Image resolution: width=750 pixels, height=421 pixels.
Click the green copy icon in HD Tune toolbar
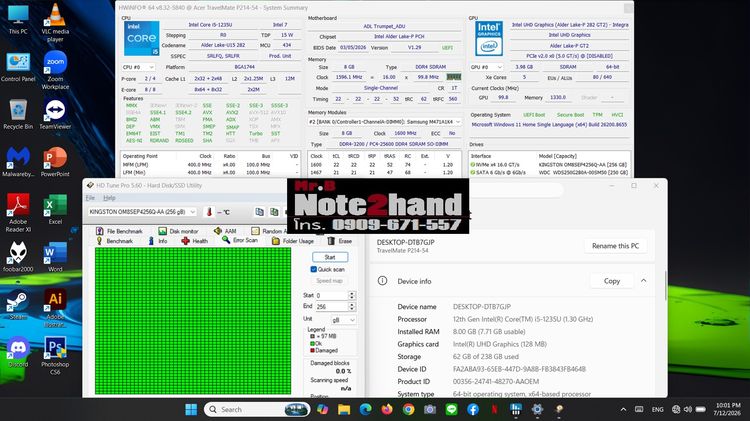(274, 212)
